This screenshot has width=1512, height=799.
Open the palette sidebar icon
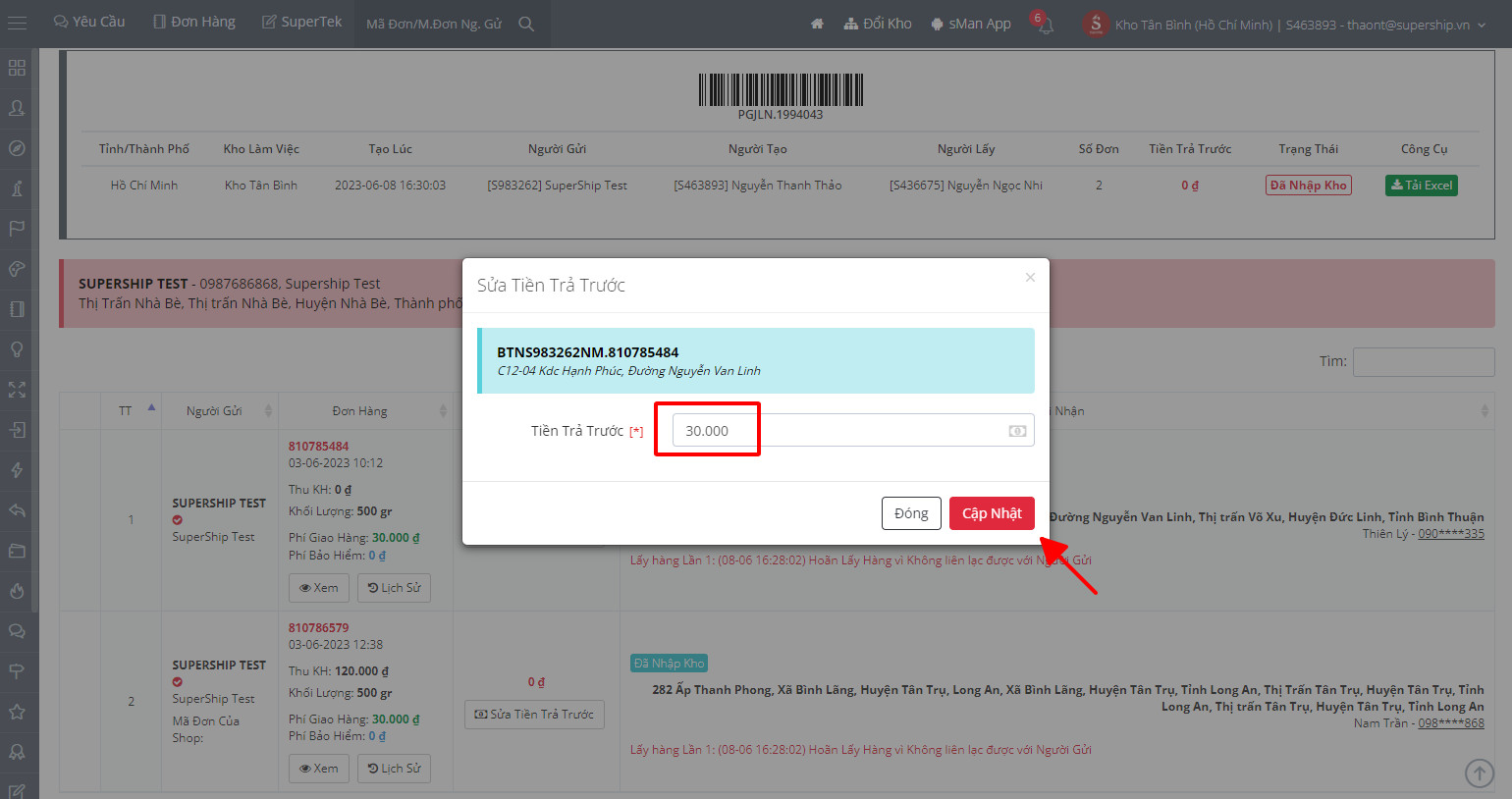[17, 269]
